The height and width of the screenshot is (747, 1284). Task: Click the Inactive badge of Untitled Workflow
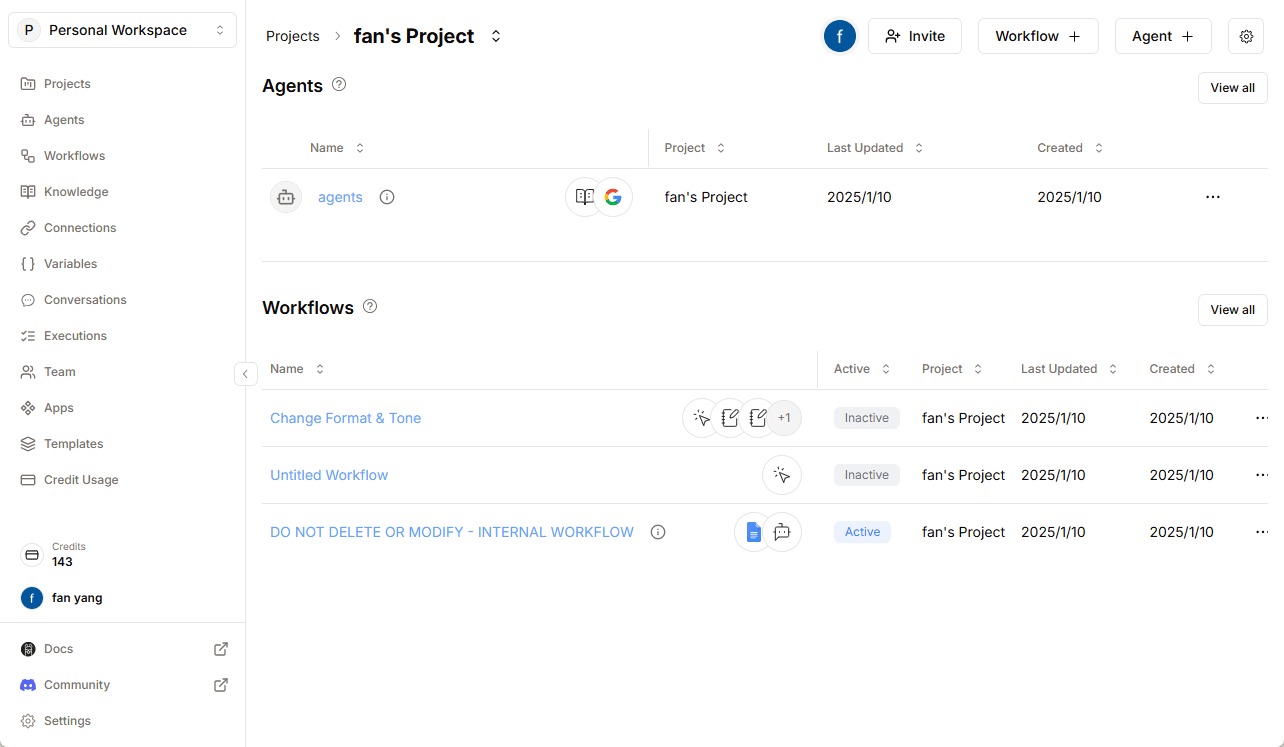(867, 475)
